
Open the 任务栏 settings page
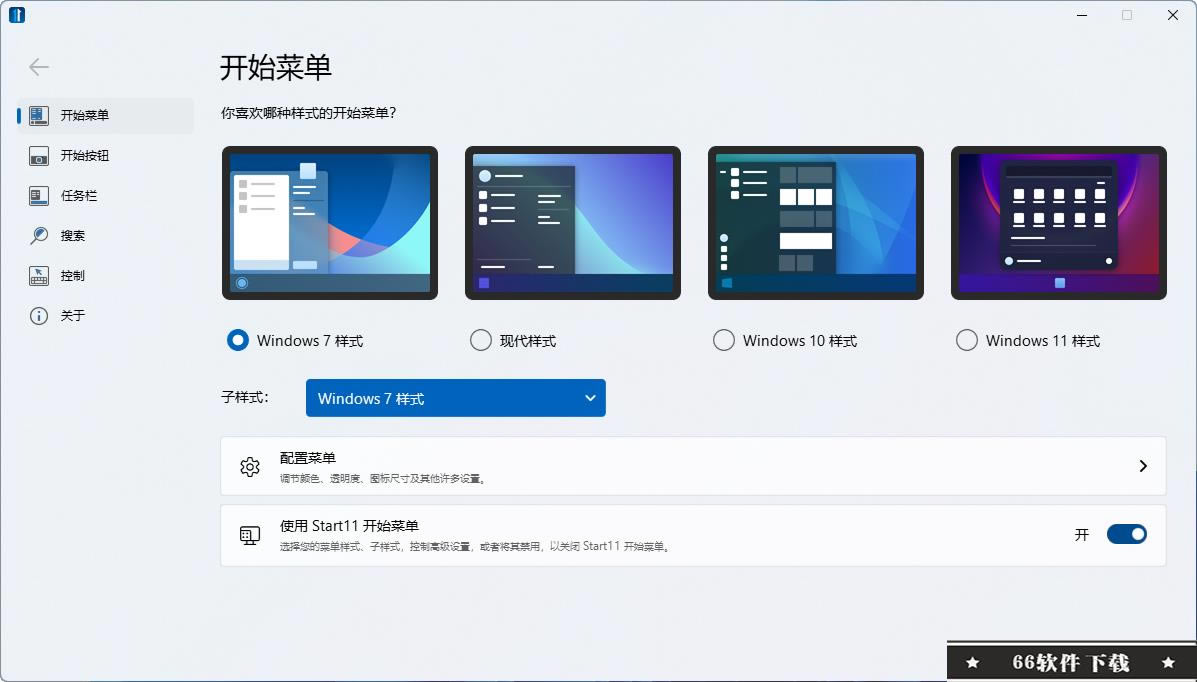tap(105, 196)
